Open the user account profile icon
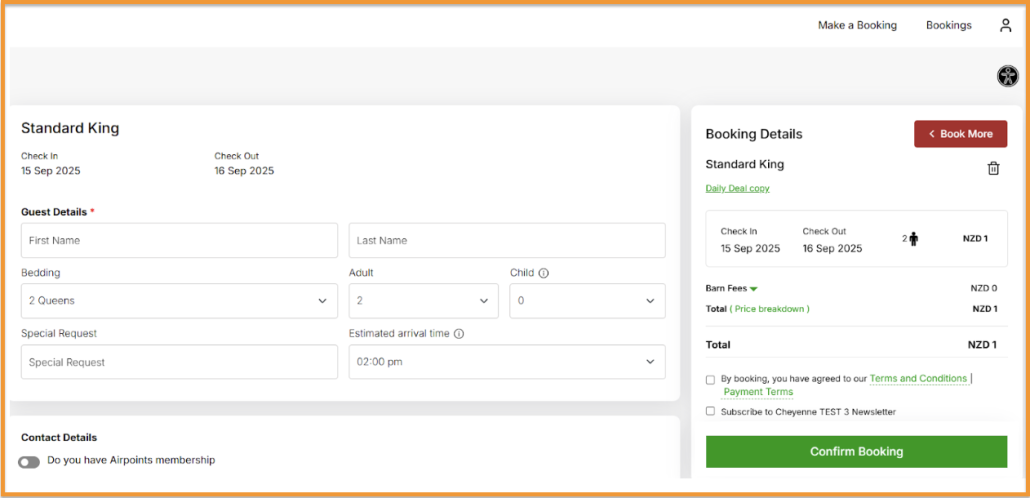The width and height of the screenshot is (1030, 498). [1005, 25]
